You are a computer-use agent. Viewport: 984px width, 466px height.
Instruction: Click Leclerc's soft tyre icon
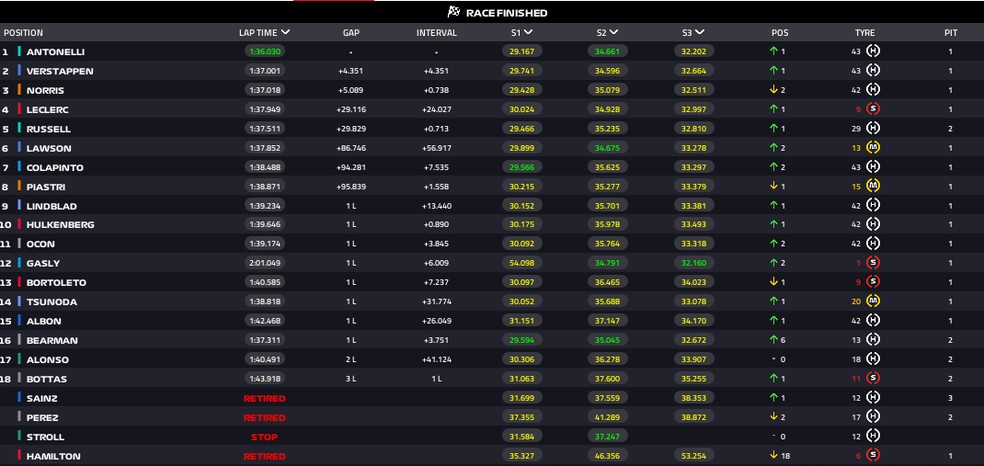pyautogui.click(x=872, y=109)
